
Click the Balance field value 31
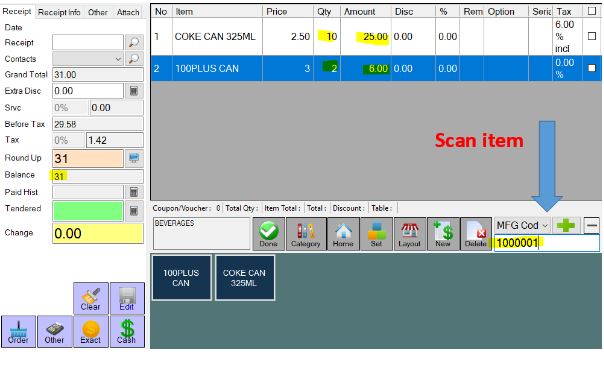(98, 176)
